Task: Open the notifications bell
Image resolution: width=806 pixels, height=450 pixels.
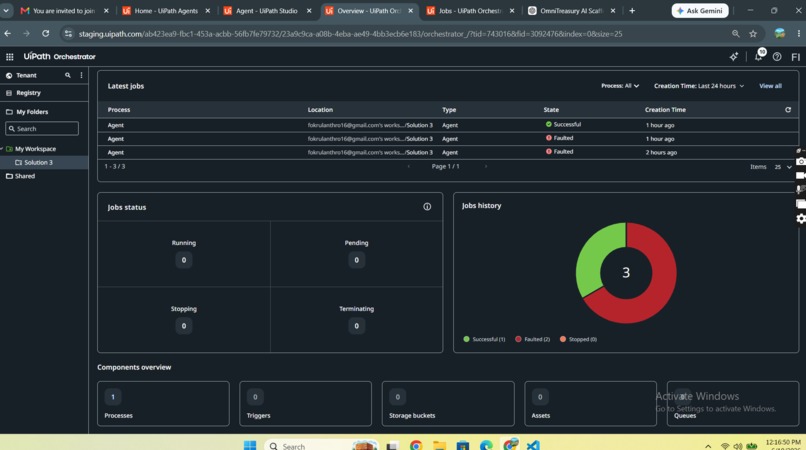Action: pyautogui.click(x=759, y=56)
